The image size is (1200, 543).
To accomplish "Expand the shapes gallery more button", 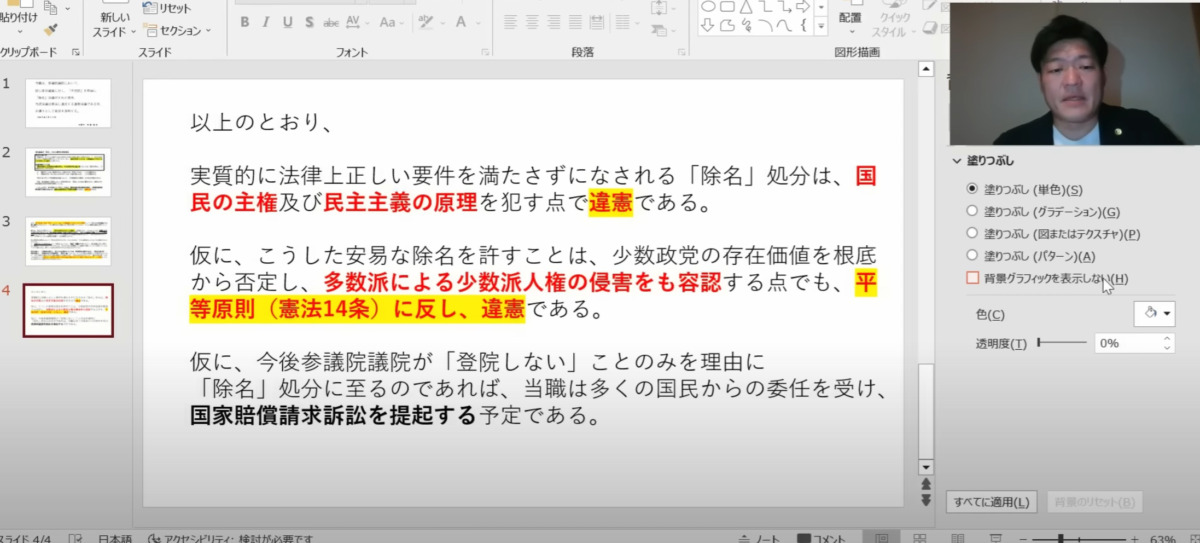I will tap(822, 27).
